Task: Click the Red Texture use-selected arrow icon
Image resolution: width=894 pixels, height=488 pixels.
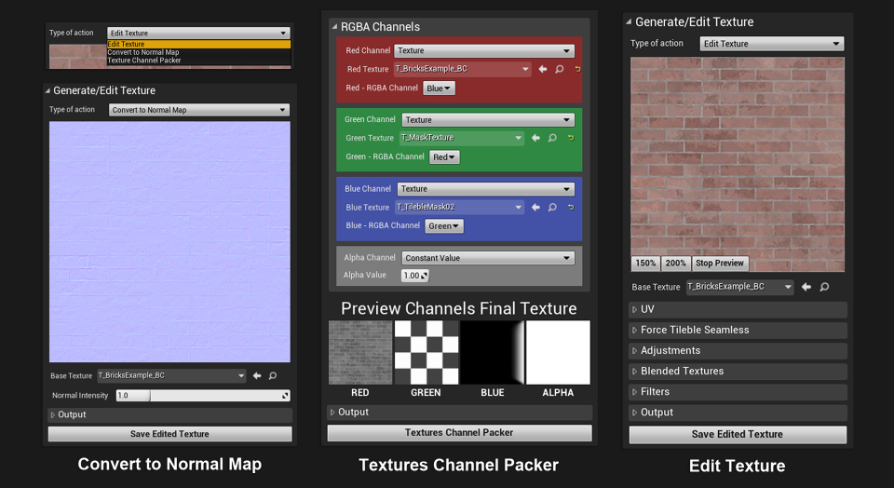Action: [x=543, y=69]
